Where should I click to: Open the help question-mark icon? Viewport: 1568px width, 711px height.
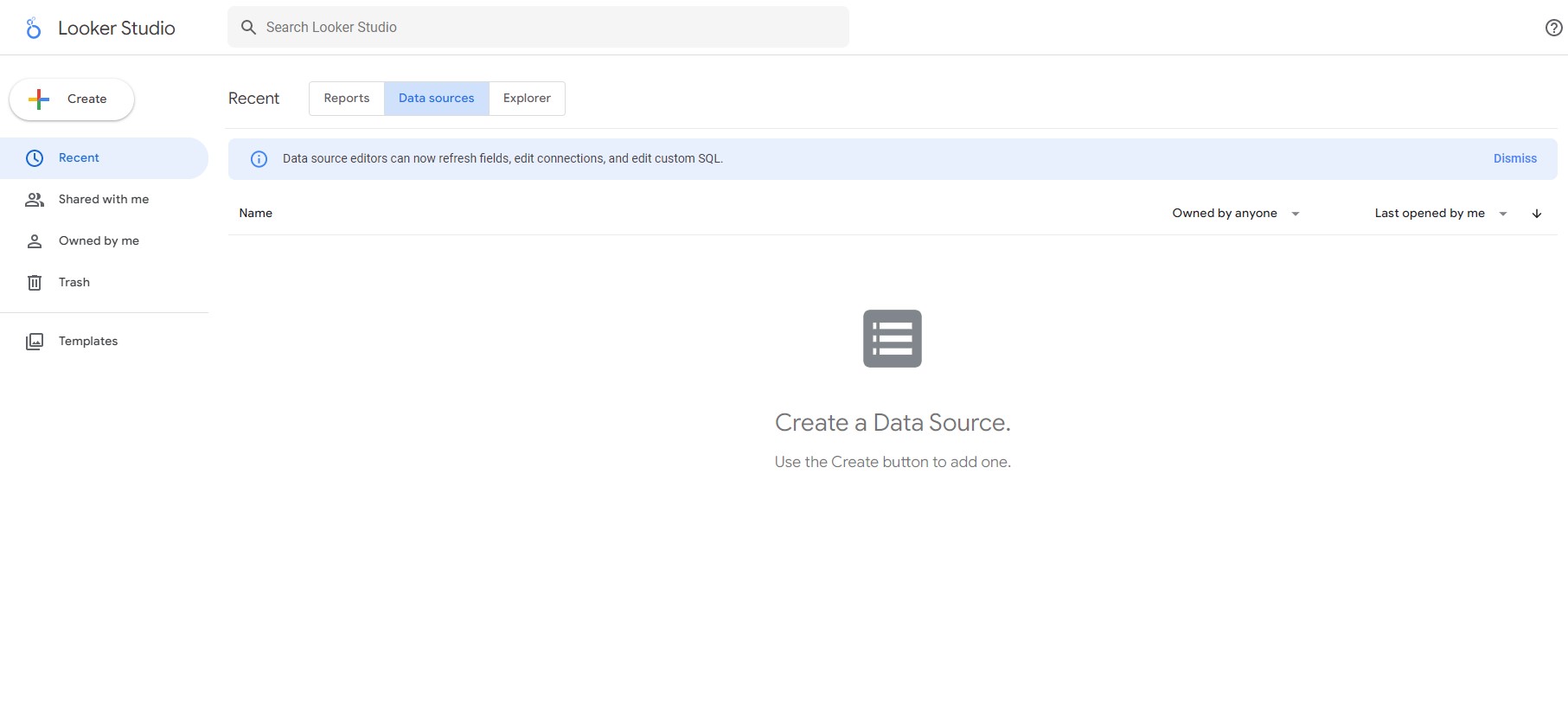pos(1553,28)
